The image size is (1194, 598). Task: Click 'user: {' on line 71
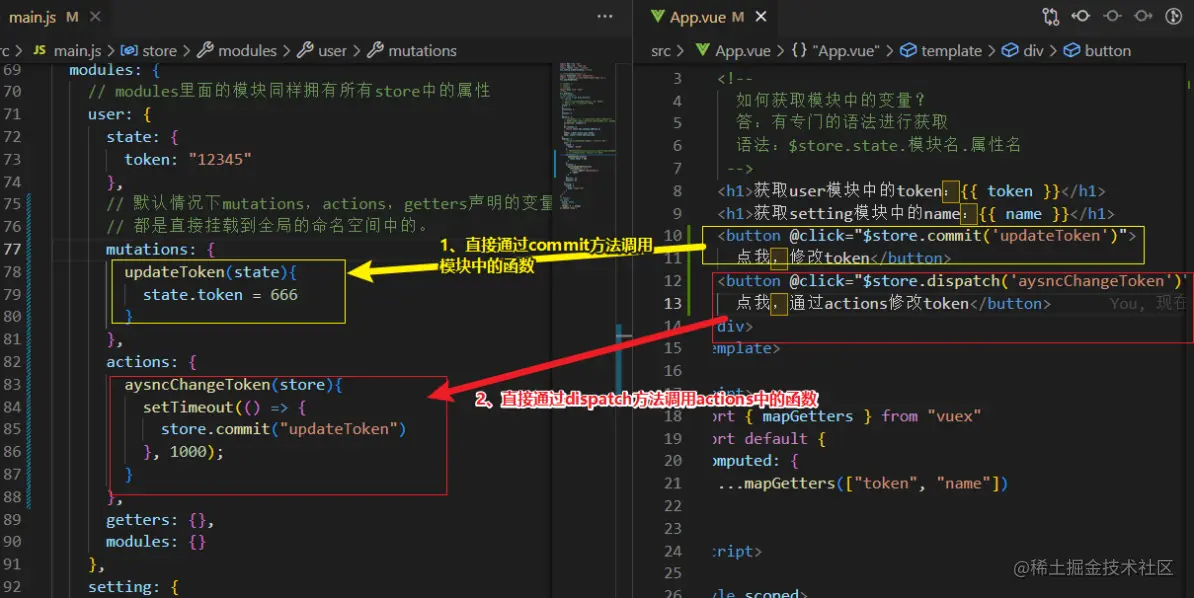[120, 114]
